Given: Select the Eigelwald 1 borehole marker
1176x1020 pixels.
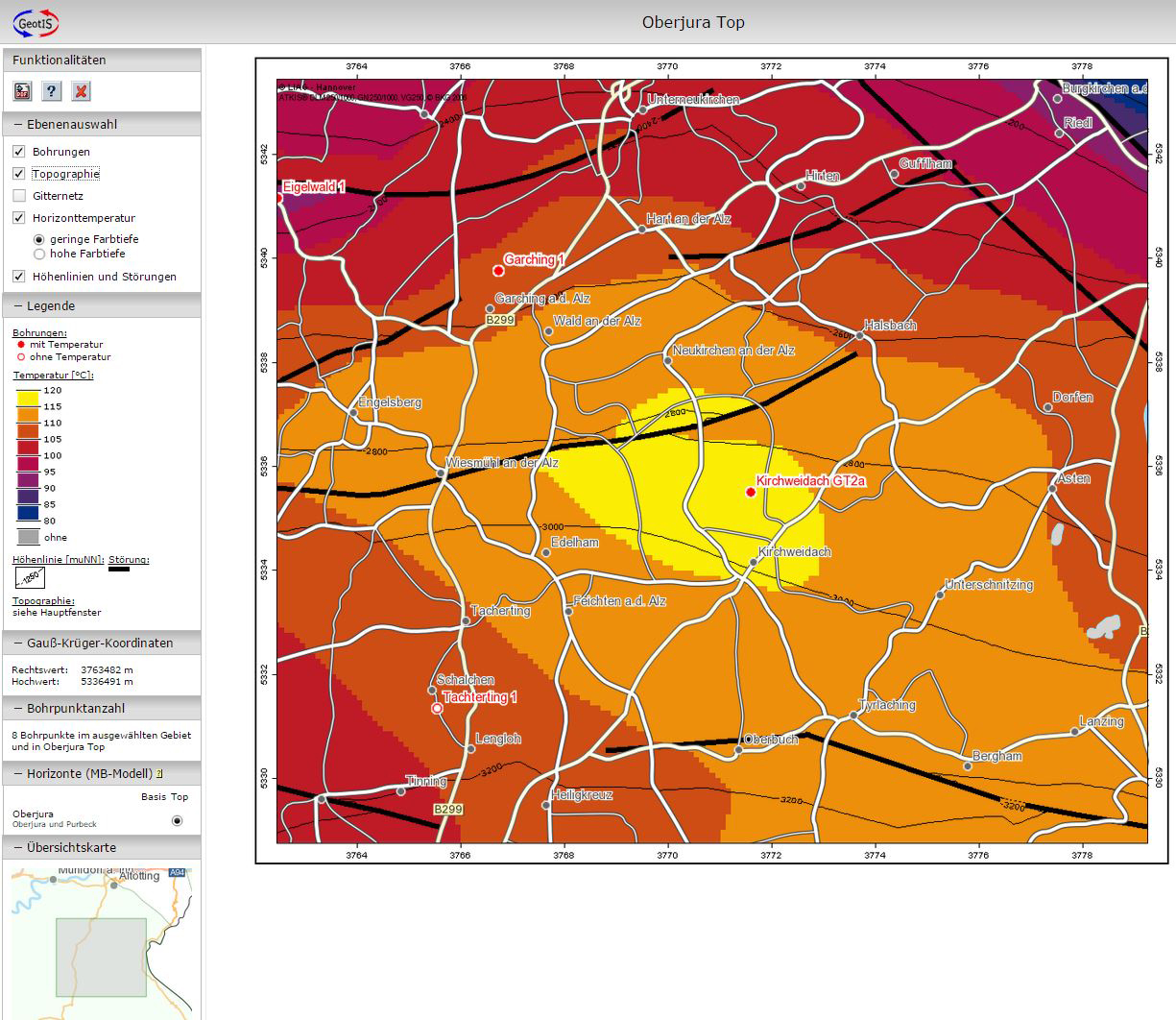Looking at the screenshot, I should pos(279,198).
